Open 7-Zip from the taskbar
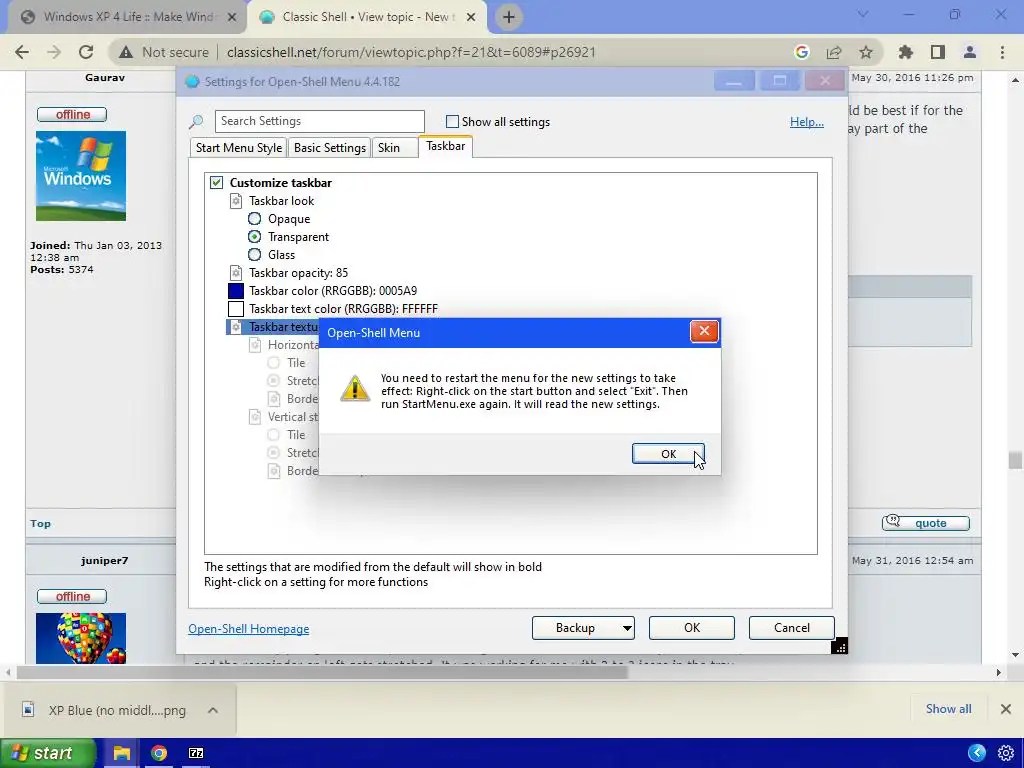 (196, 753)
